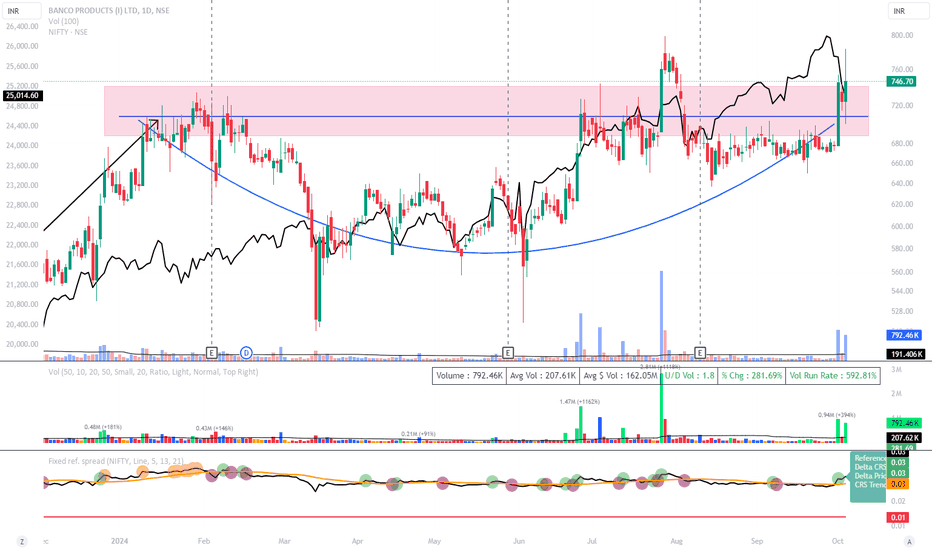Click the orange 0.03 CRS label
Image resolution: width=932 pixels, height=550 pixels.
coord(898,484)
